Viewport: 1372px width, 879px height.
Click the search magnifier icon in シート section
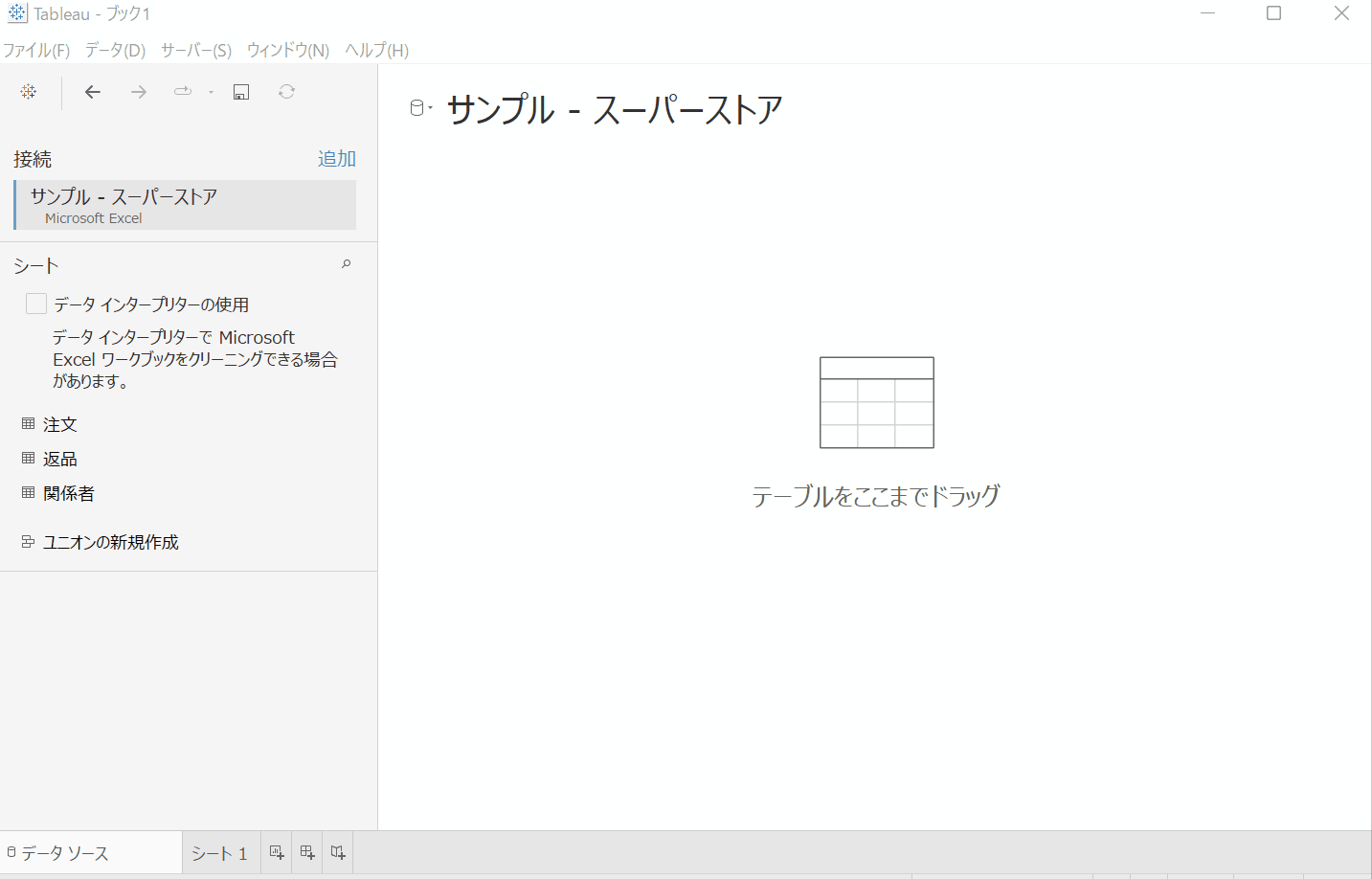347,264
